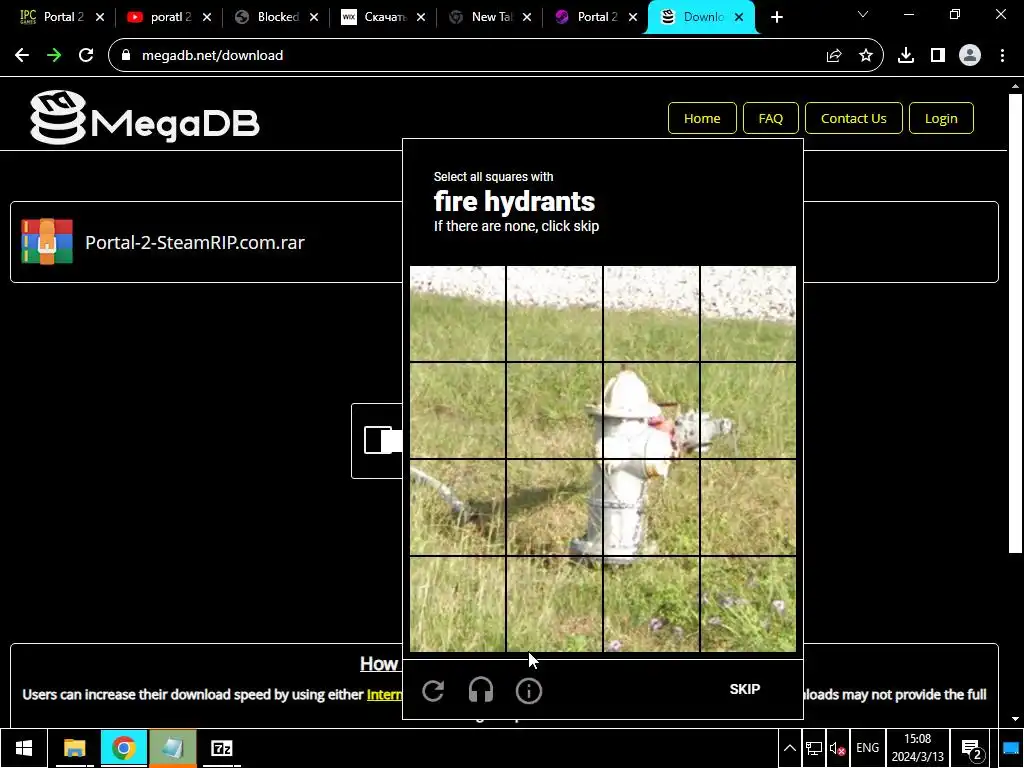Click muted volume tray icon
Viewport: 1024px width, 768px height.
tap(838, 748)
